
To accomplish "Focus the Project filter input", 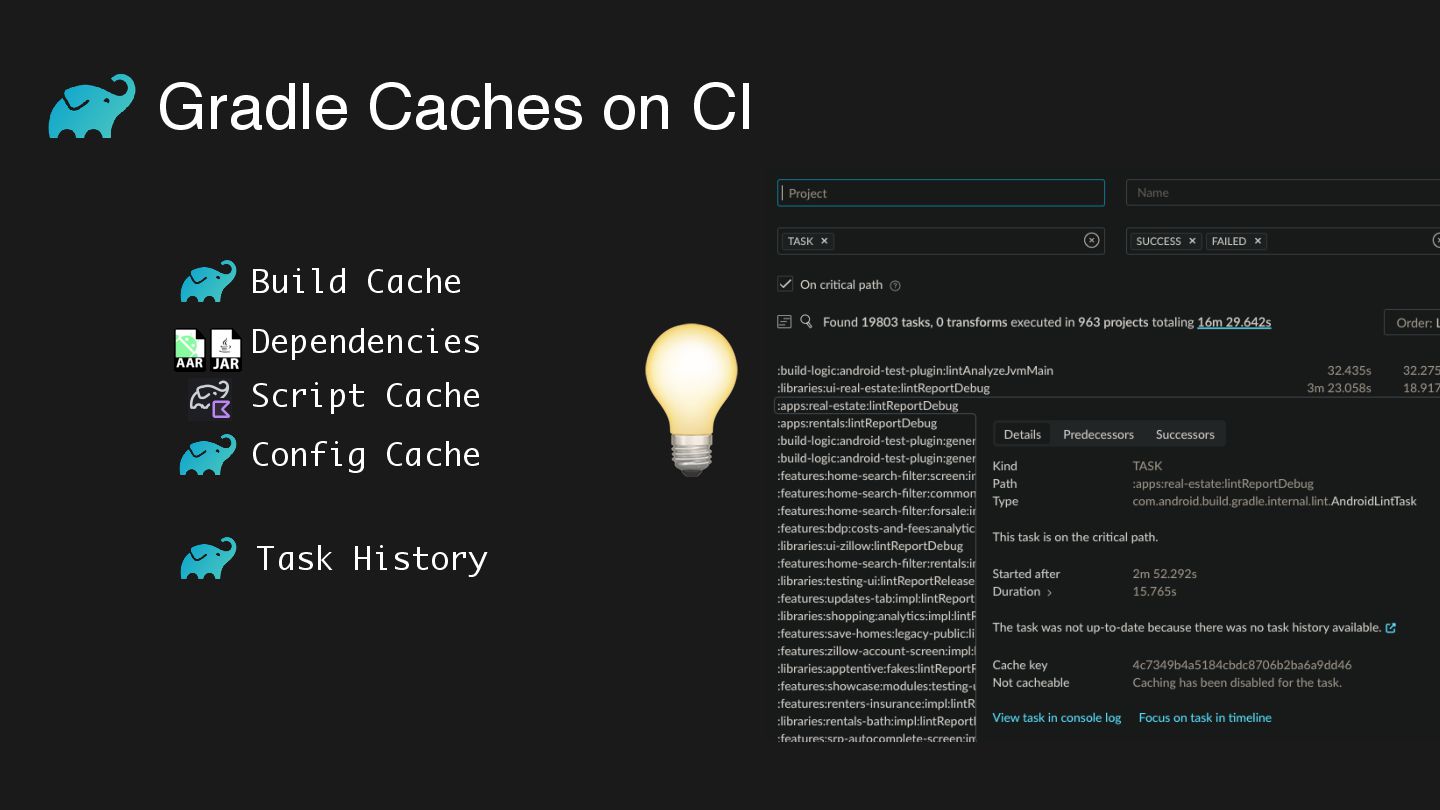I will (x=941, y=193).
